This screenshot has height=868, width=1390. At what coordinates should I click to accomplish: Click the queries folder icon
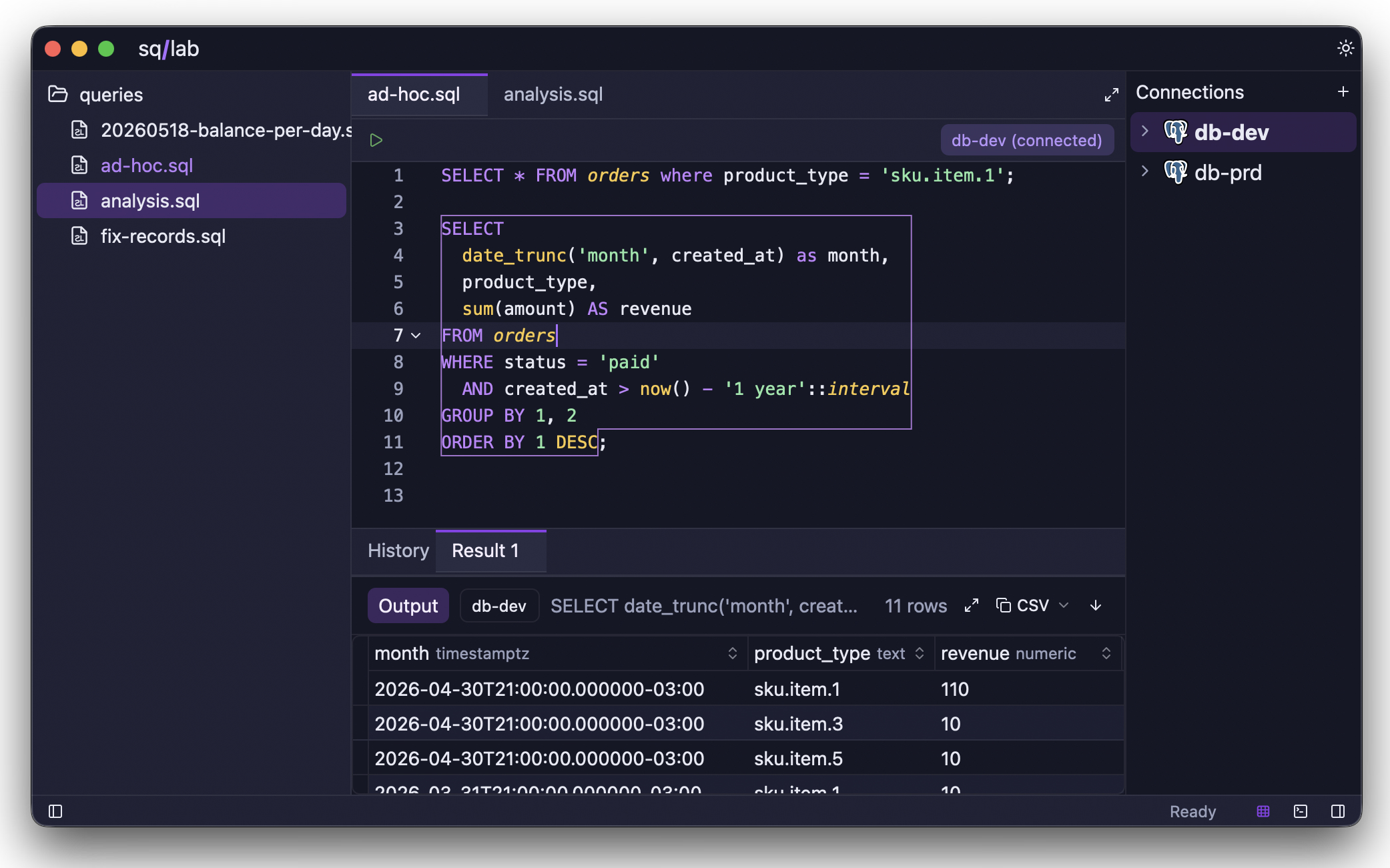pos(58,94)
